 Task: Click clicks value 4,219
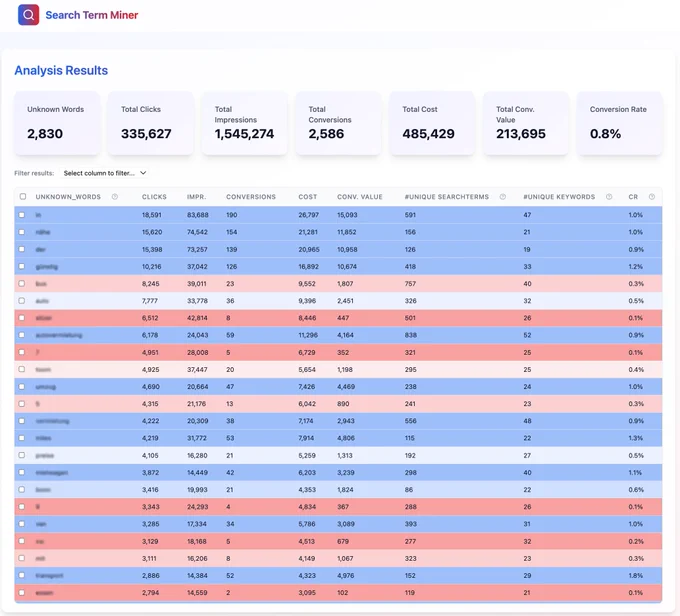150,438
